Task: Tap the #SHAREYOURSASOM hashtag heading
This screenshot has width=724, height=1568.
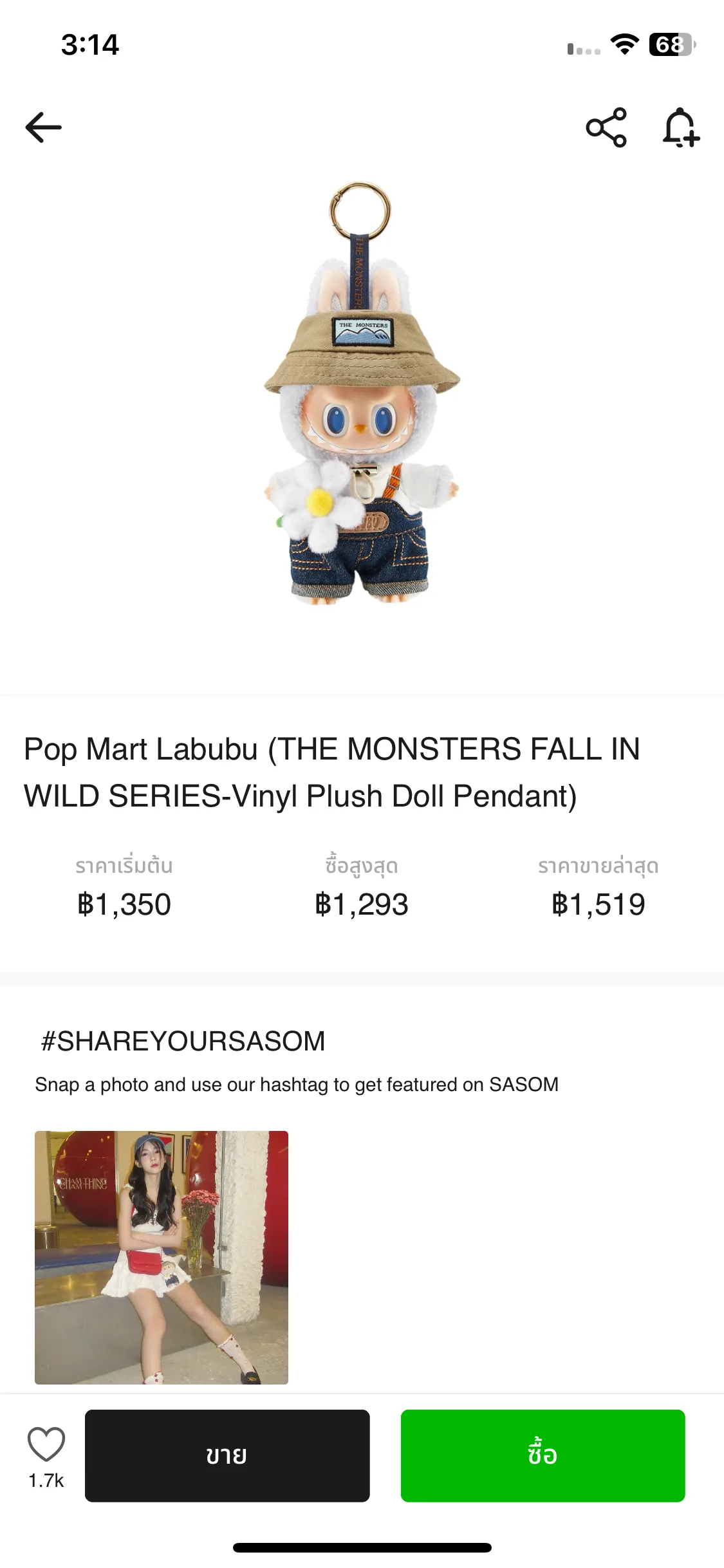Action: pyautogui.click(x=183, y=1041)
